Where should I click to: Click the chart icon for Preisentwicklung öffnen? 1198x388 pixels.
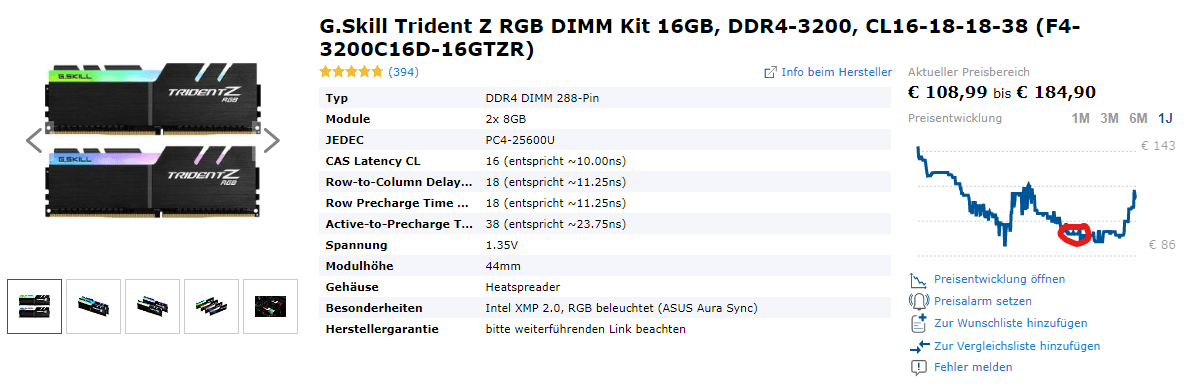pos(918,280)
